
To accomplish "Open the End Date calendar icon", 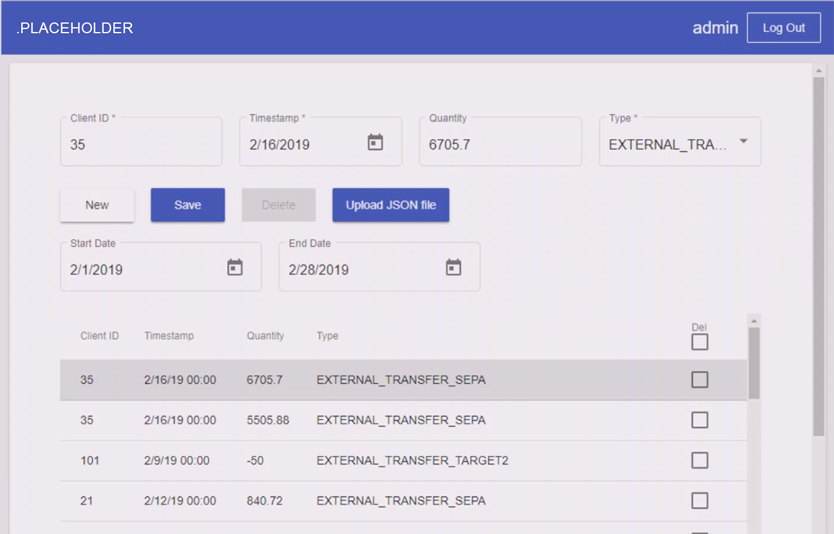I will point(453,268).
